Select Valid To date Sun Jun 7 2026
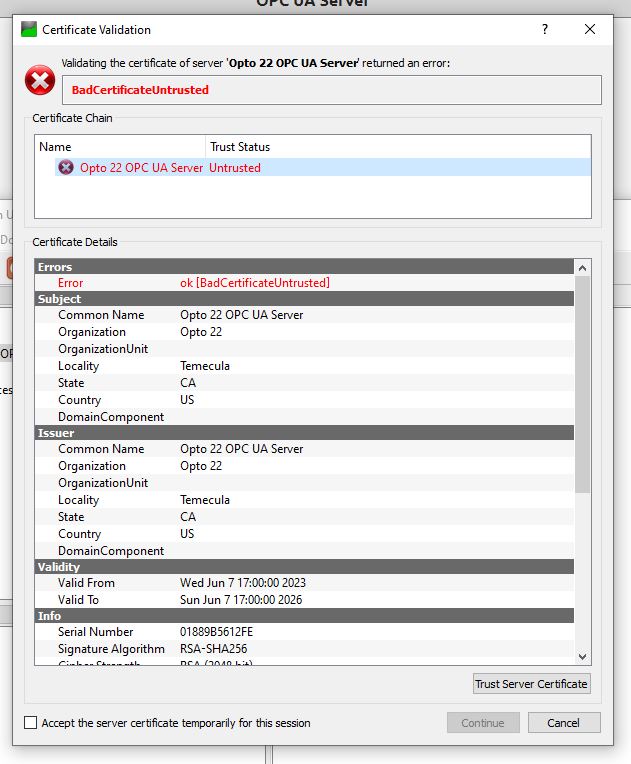 coord(241,600)
